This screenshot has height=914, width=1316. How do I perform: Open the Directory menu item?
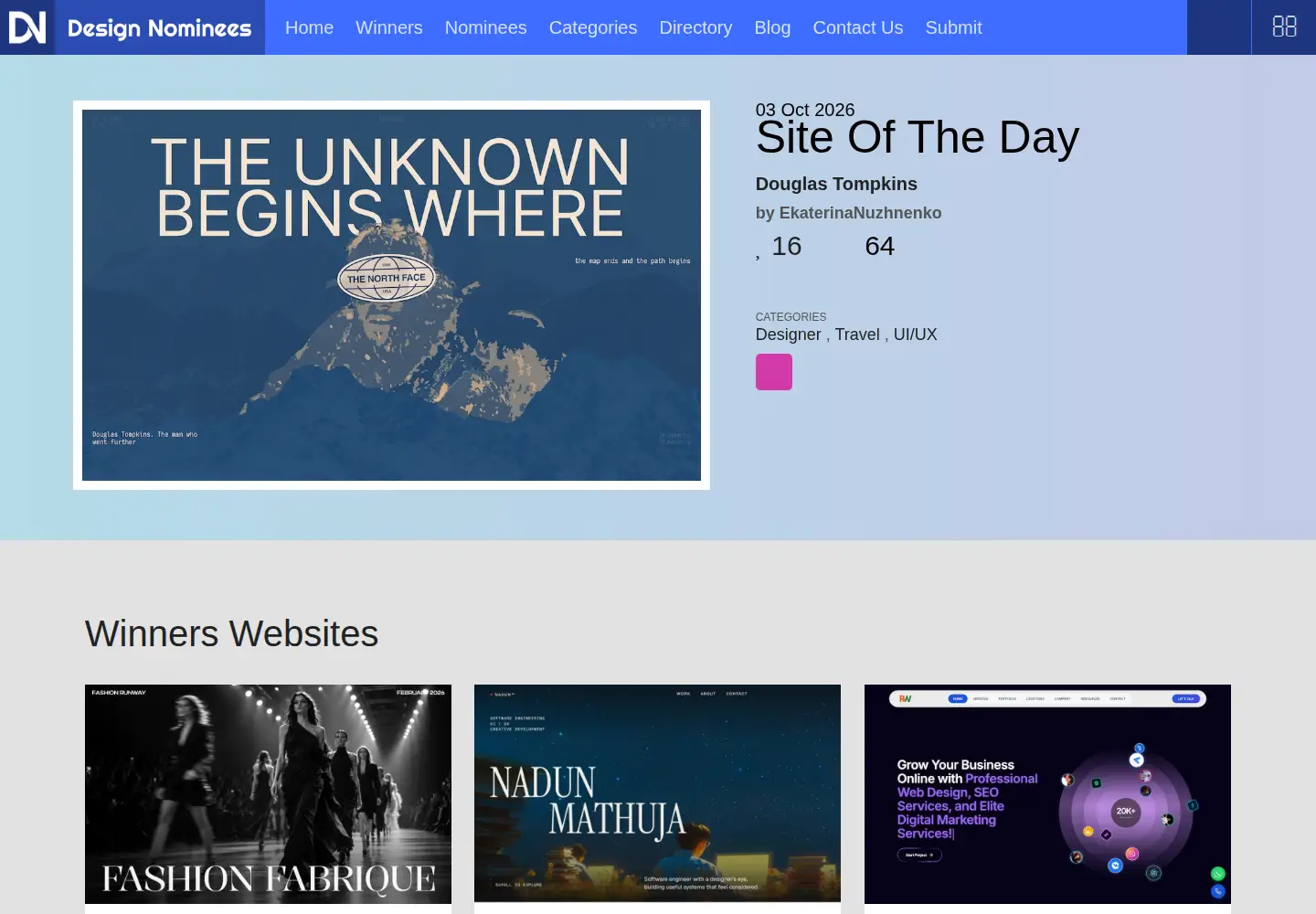[x=695, y=27]
